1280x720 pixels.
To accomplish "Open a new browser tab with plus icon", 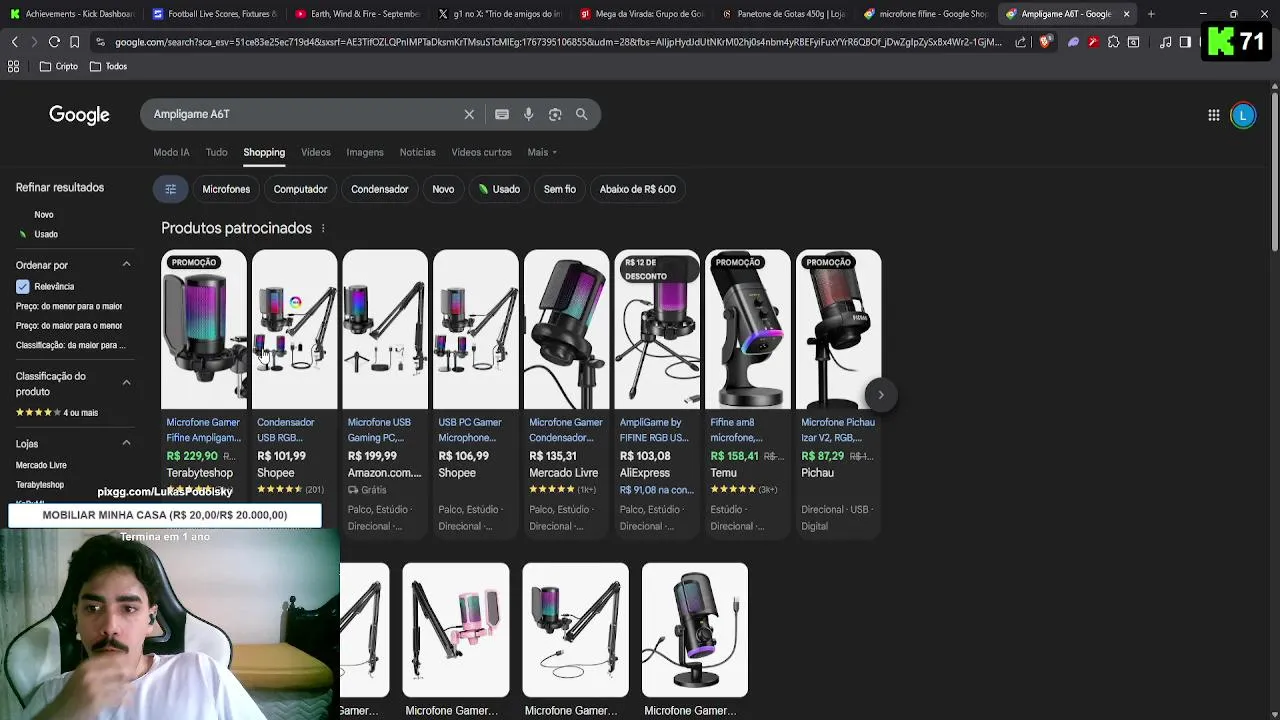I will coord(1151,14).
